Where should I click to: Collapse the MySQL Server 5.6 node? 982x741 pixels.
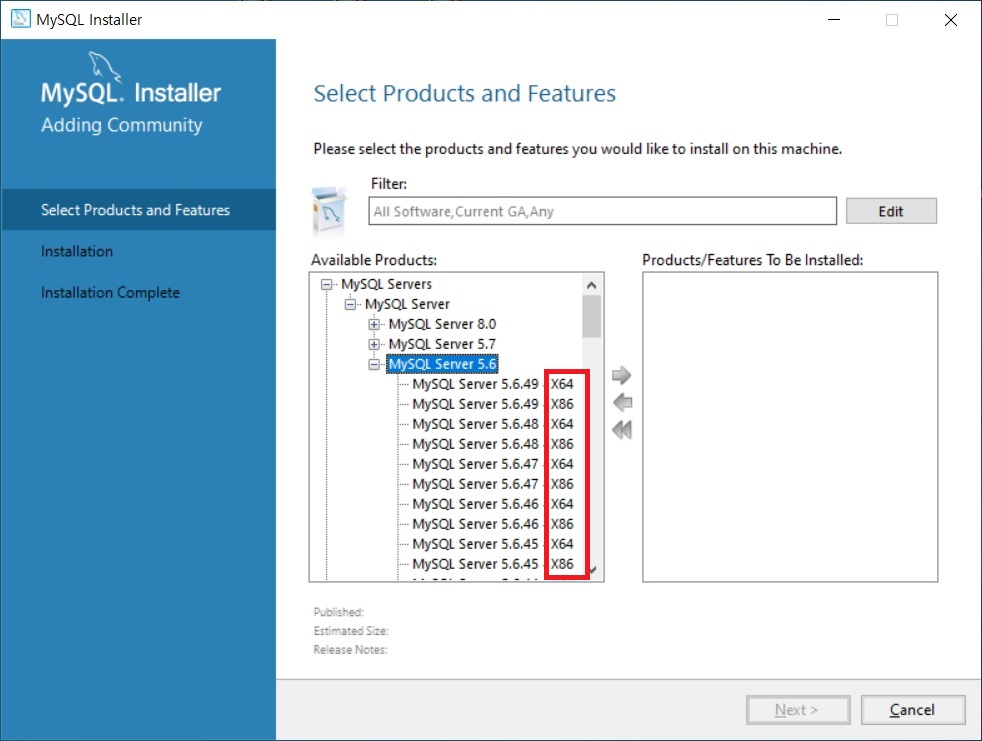tap(374, 365)
